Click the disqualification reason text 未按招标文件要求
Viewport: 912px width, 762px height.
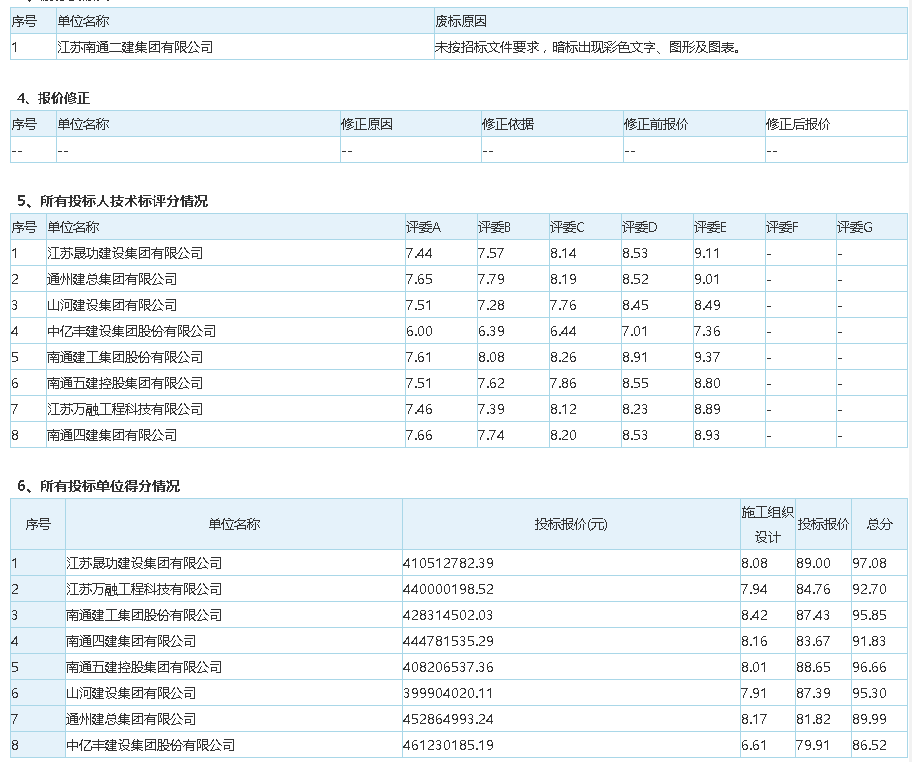tap(487, 47)
